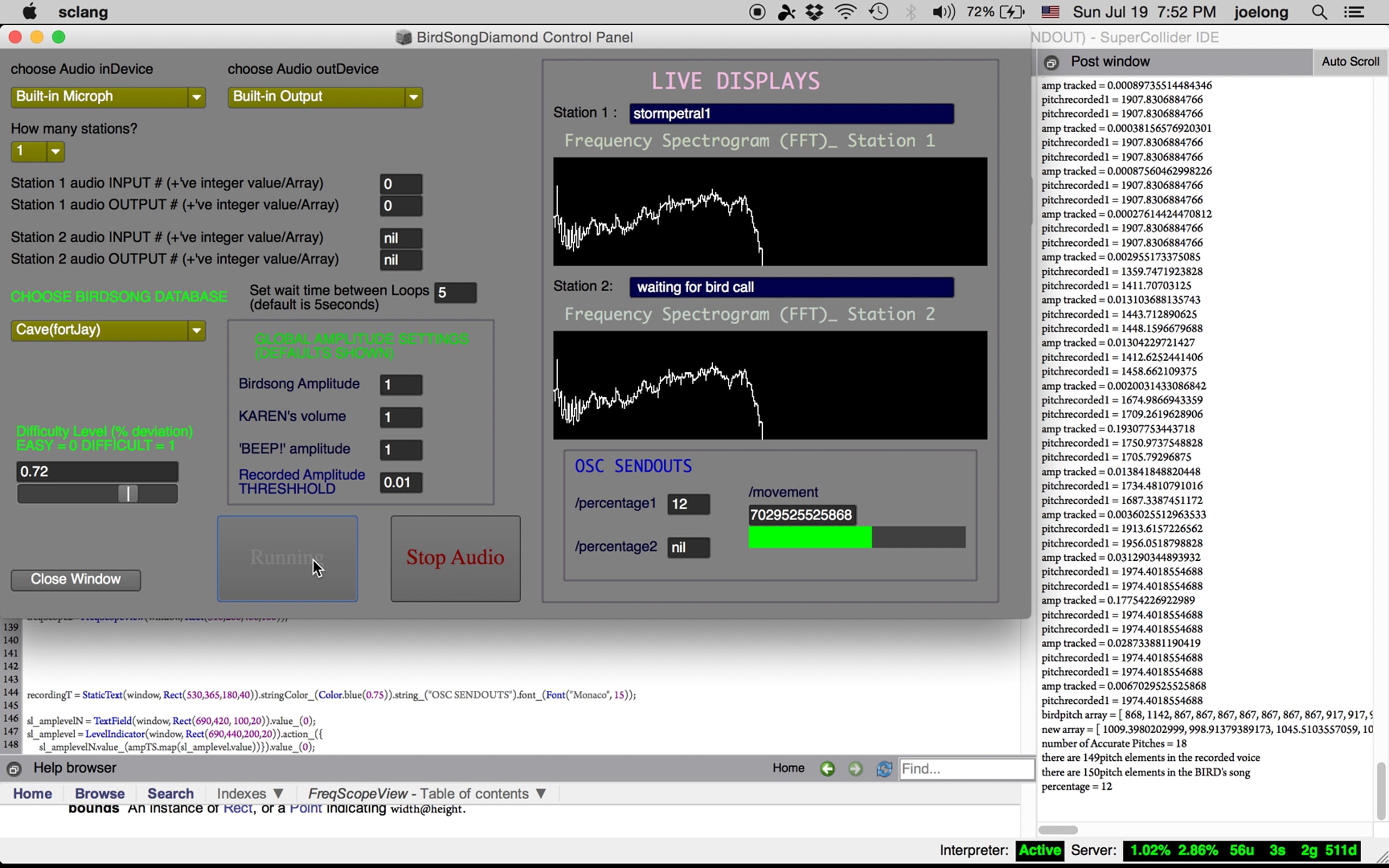The image size is (1389, 868).
Task: Click the Interpreter Active status box
Action: click(1040, 851)
